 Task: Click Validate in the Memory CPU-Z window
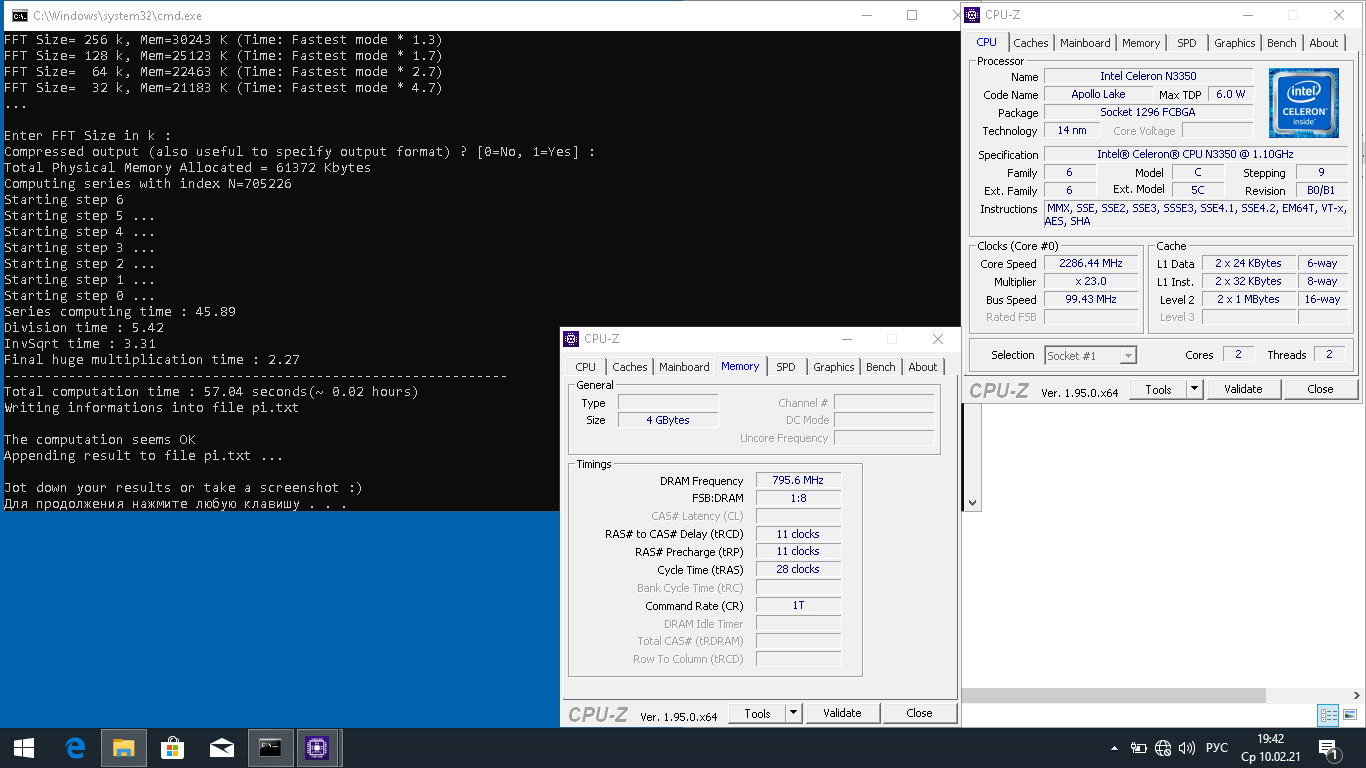842,713
